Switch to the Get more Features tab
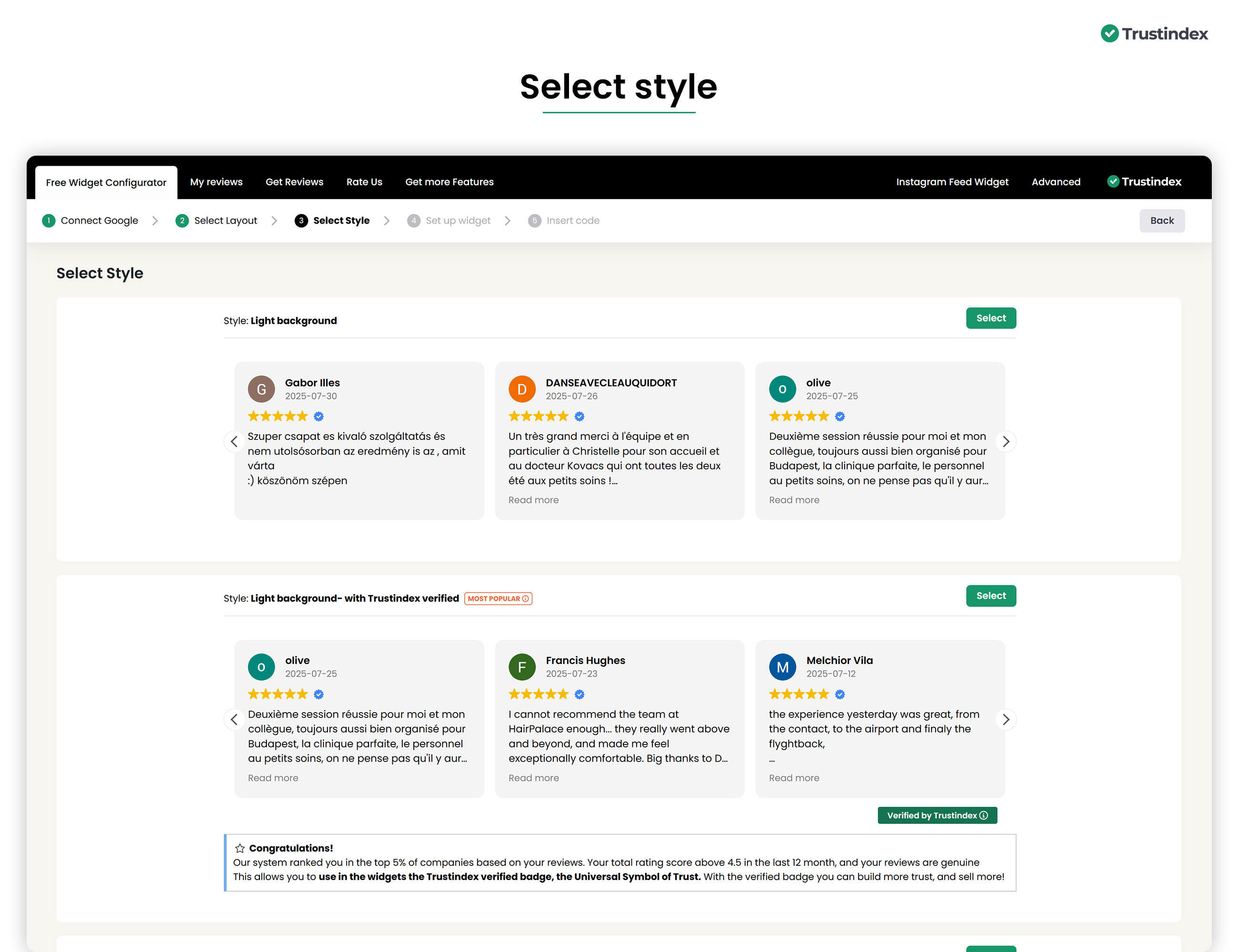The height and width of the screenshot is (952, 1238). pos(449,182)
